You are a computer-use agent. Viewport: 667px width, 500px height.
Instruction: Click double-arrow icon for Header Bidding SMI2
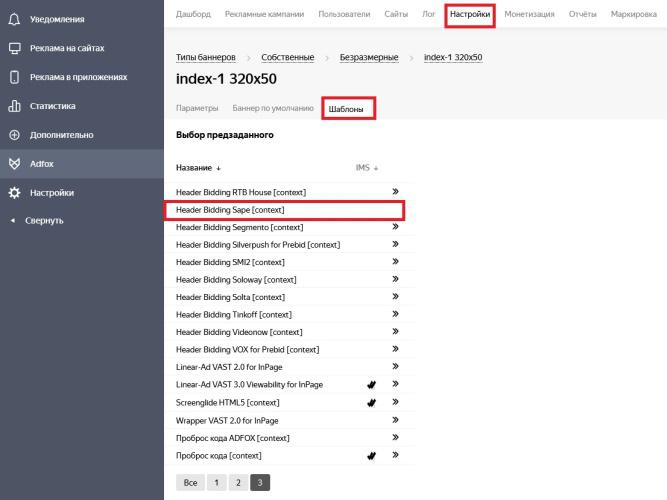tap(395, 261)
